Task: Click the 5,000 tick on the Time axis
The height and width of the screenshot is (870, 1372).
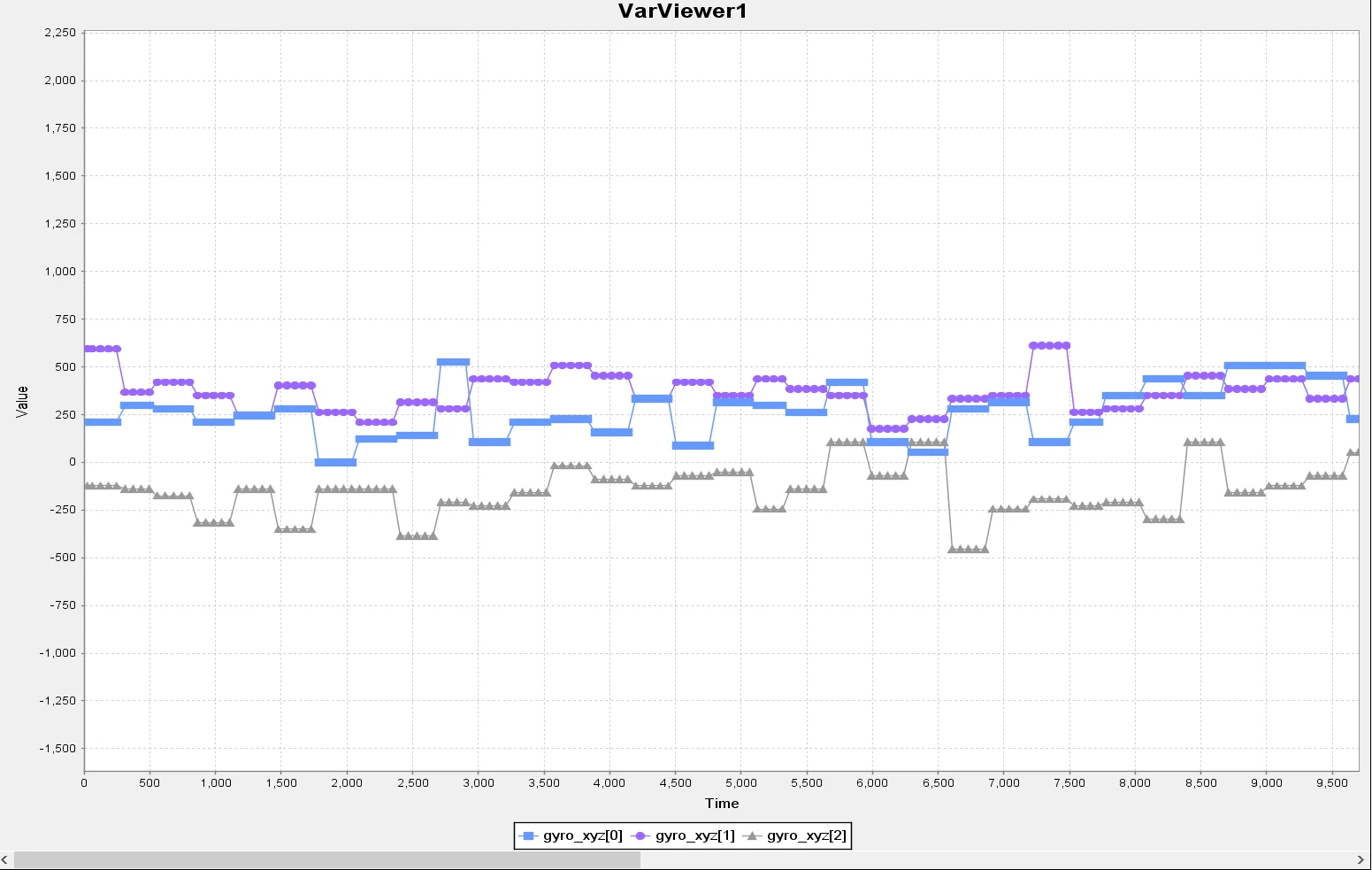Action: pos(741,782)
